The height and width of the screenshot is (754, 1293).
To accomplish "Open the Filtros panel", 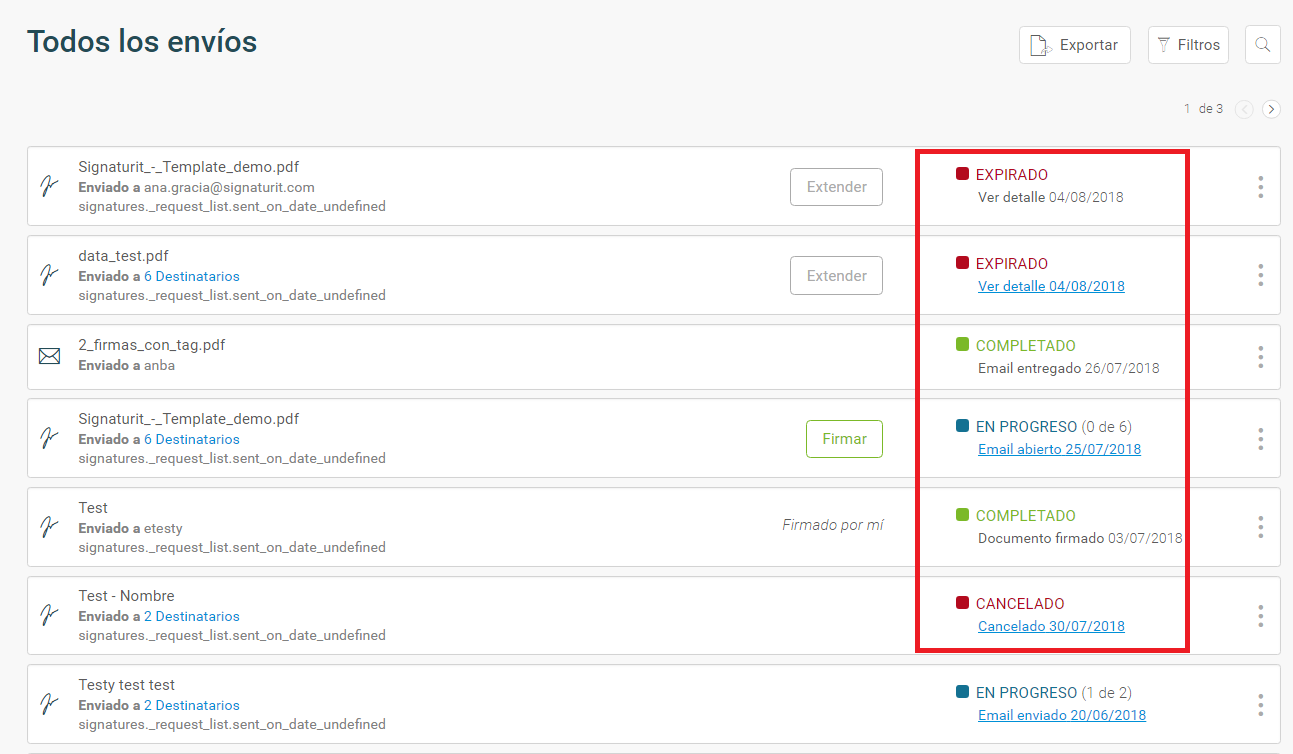I will [1188, 45].
